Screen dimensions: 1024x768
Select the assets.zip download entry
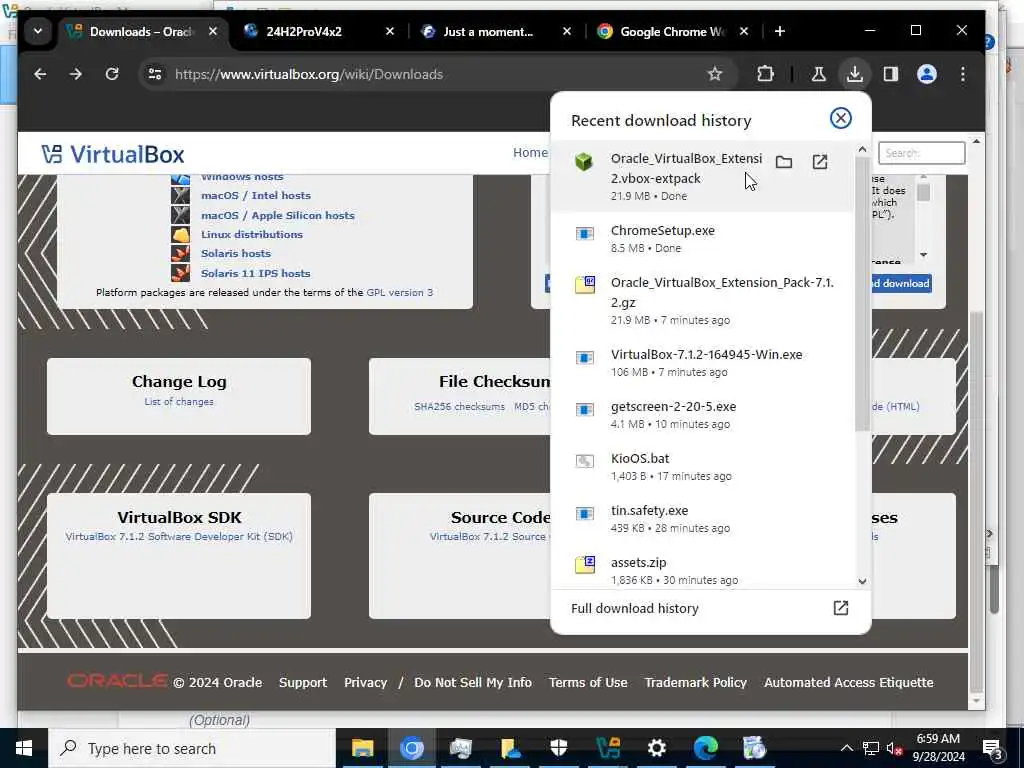pyautogui.click(x=702, y=570)
